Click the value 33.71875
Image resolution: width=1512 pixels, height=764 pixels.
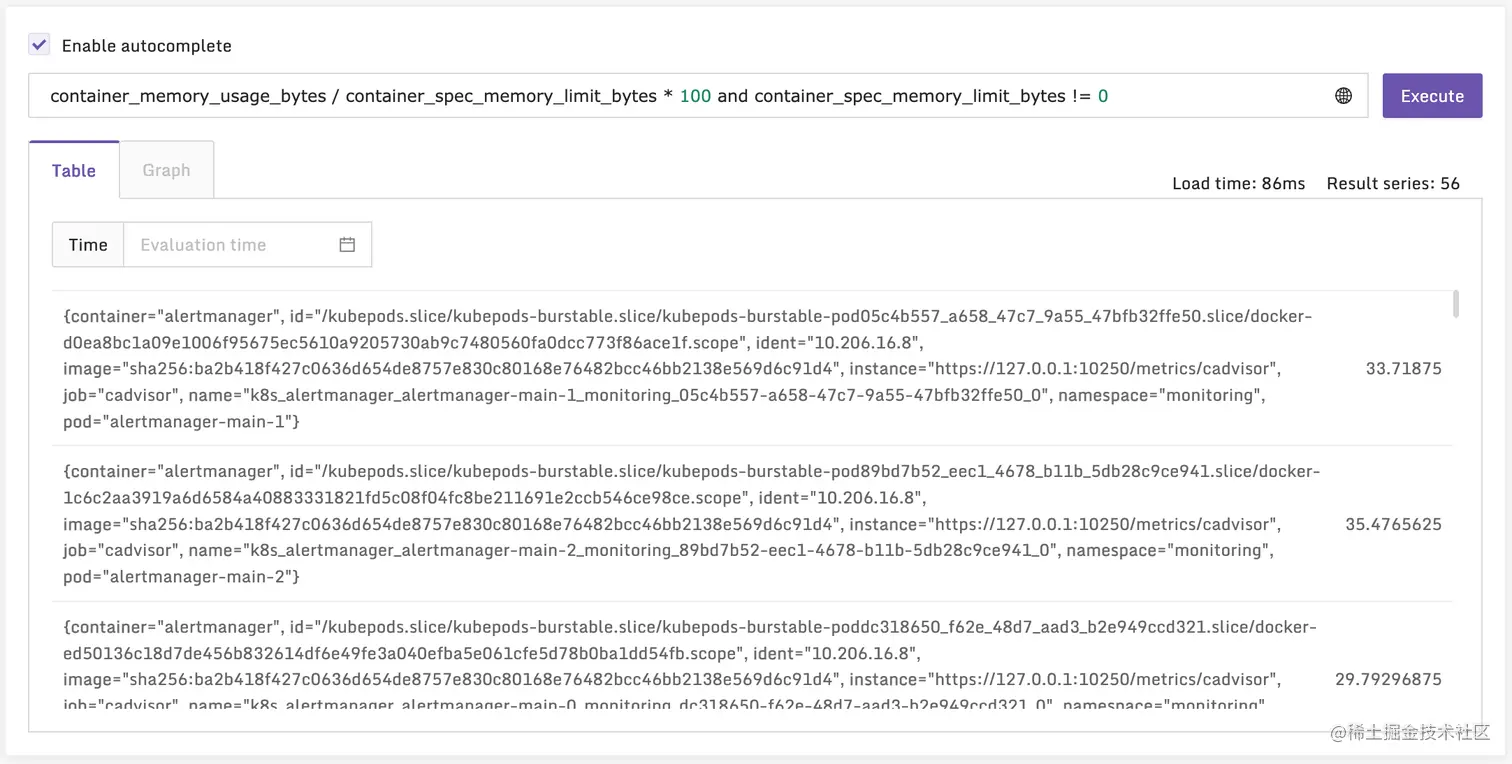[1404, 368]
